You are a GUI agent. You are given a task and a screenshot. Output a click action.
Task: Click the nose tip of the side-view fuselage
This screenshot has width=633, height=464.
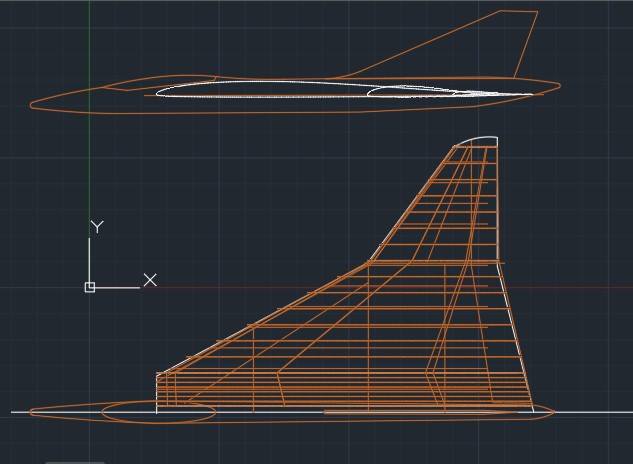pos(31,102)
